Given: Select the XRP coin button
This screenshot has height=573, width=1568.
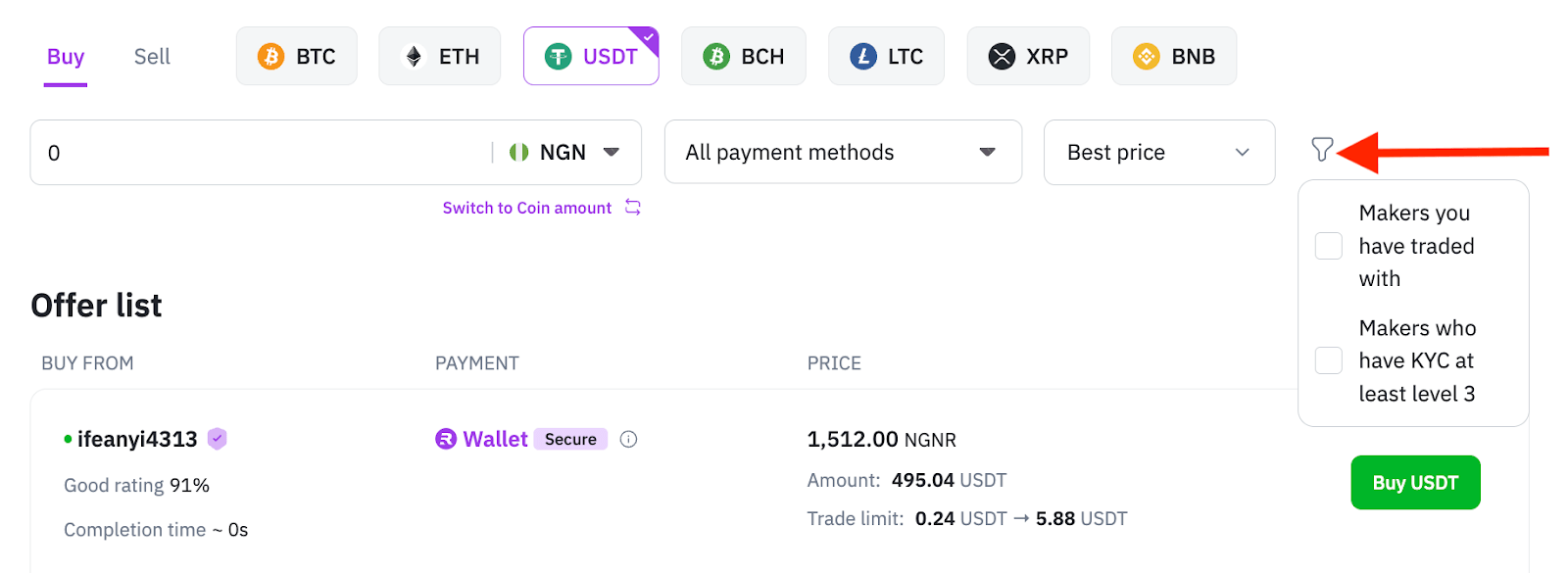Looking at the screenshot, I should coord(1028,56).
